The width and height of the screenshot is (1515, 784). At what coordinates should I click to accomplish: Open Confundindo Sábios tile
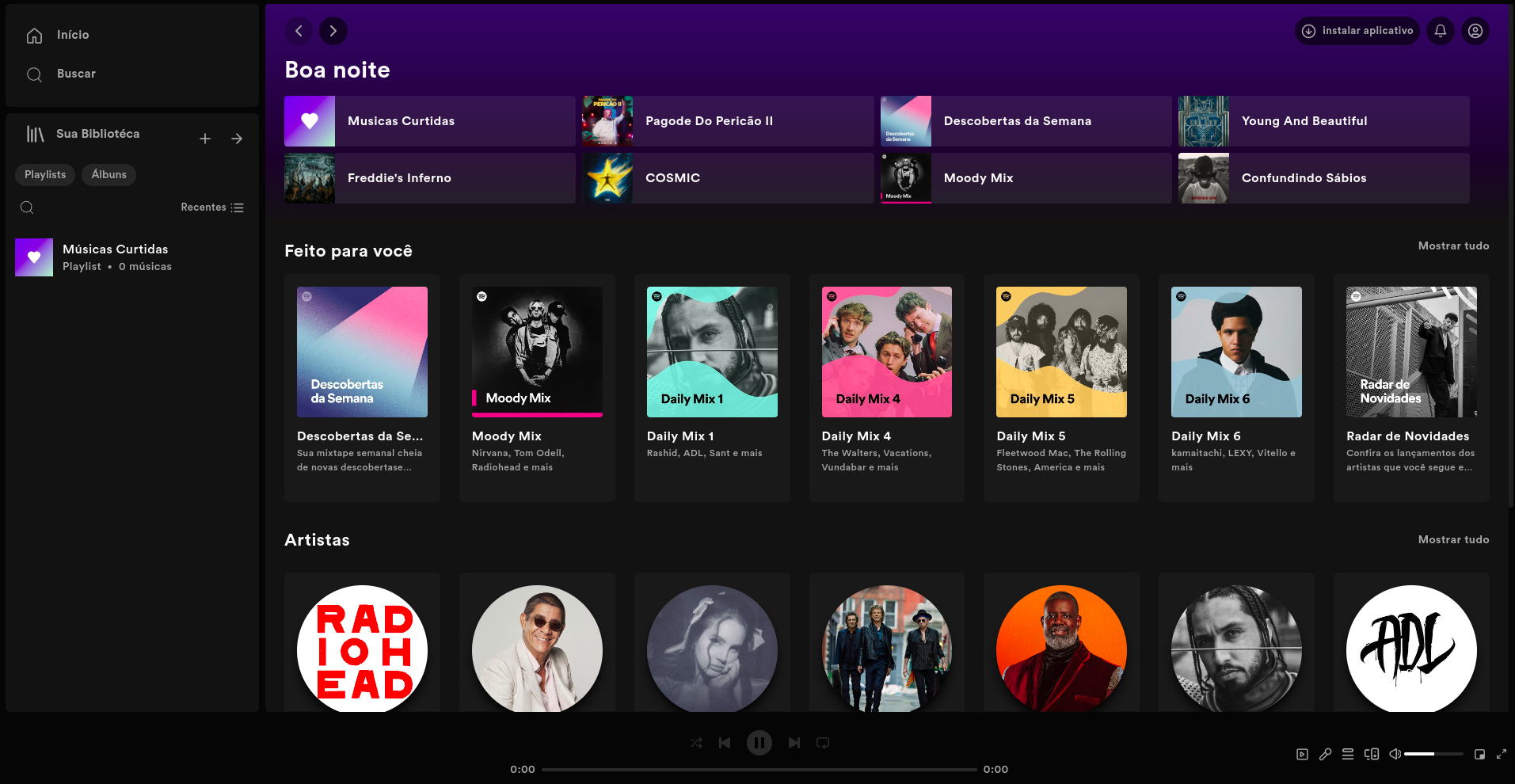[1324, 178]
